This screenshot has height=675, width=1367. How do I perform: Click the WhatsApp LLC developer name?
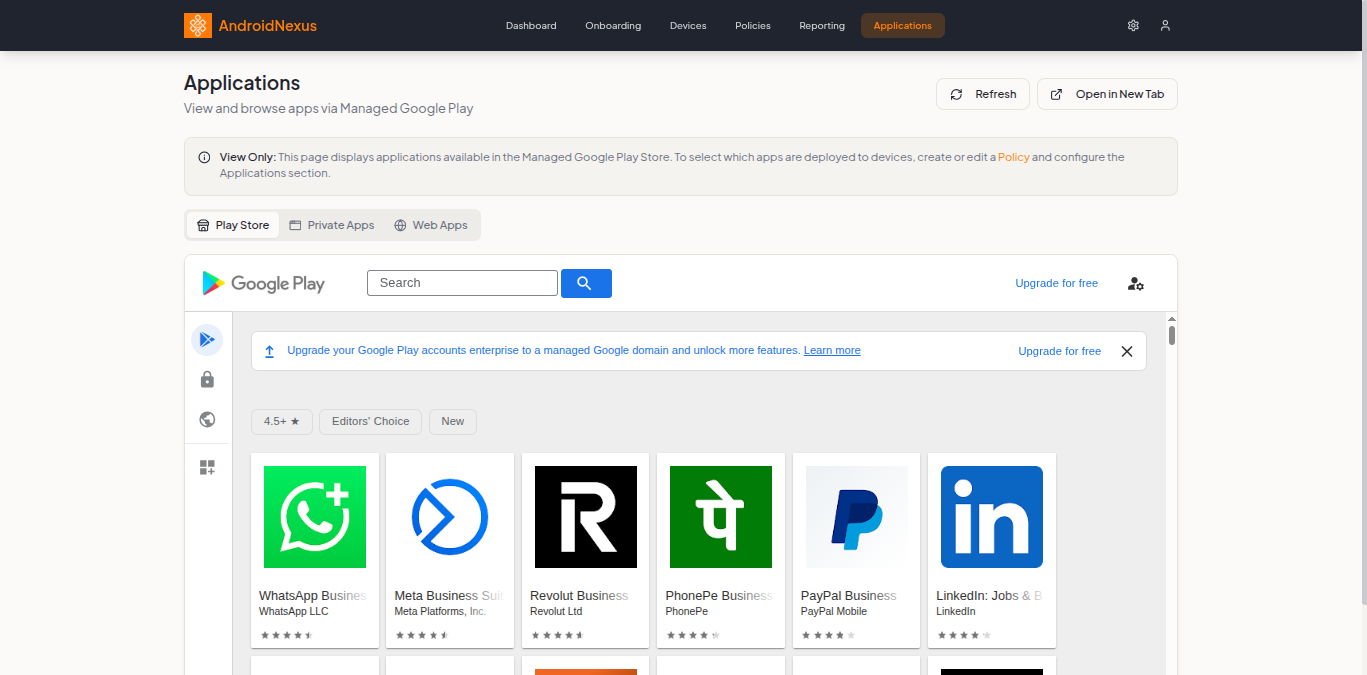click(x=294, y=611)
